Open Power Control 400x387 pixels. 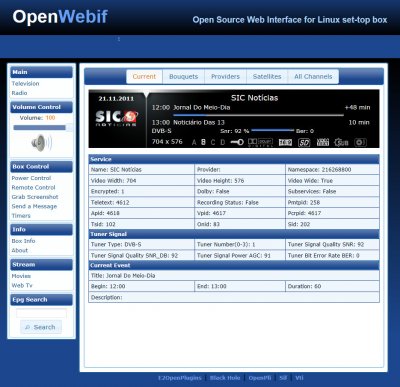[31, 178]
